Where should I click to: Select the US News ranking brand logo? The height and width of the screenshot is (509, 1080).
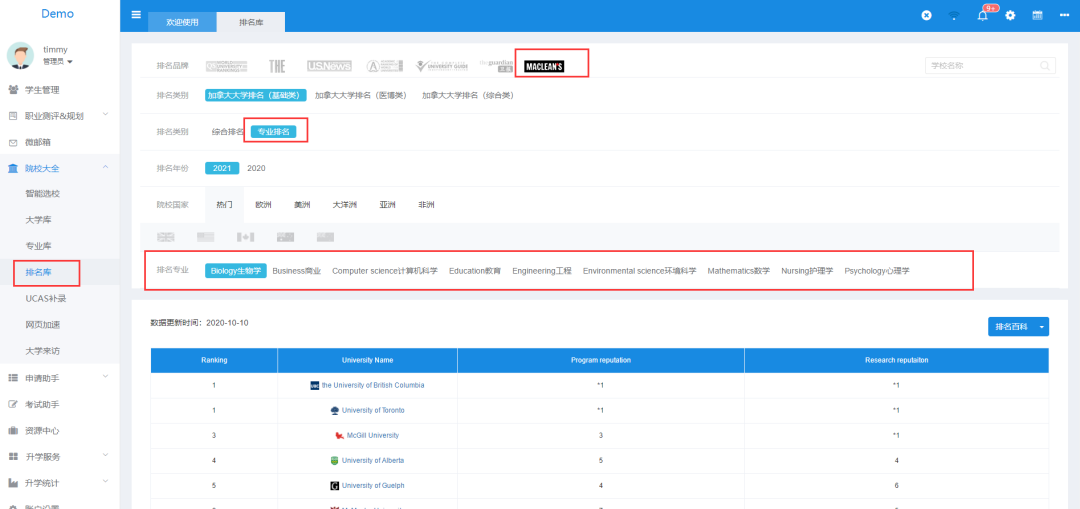pos(329,66)
